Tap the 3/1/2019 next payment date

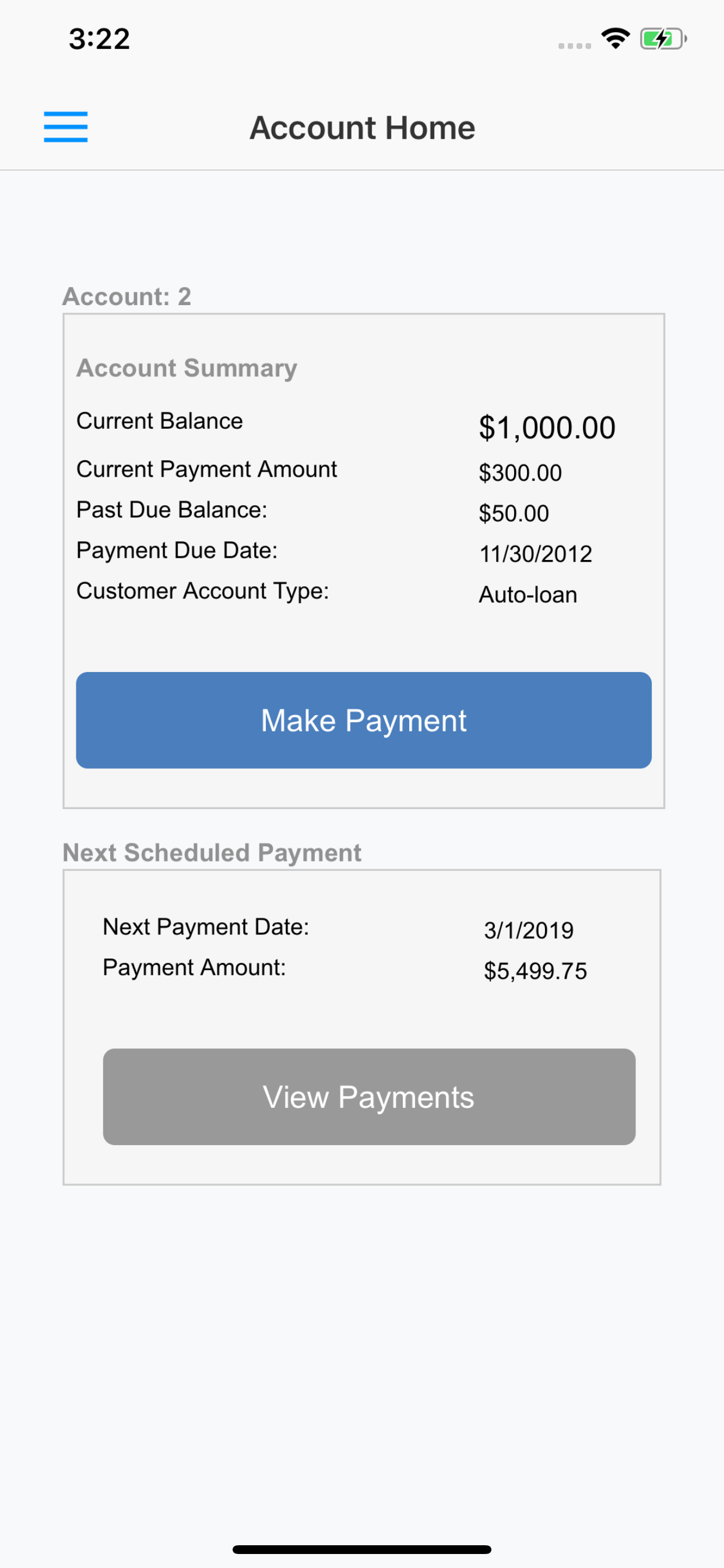[x=528, y=930]
